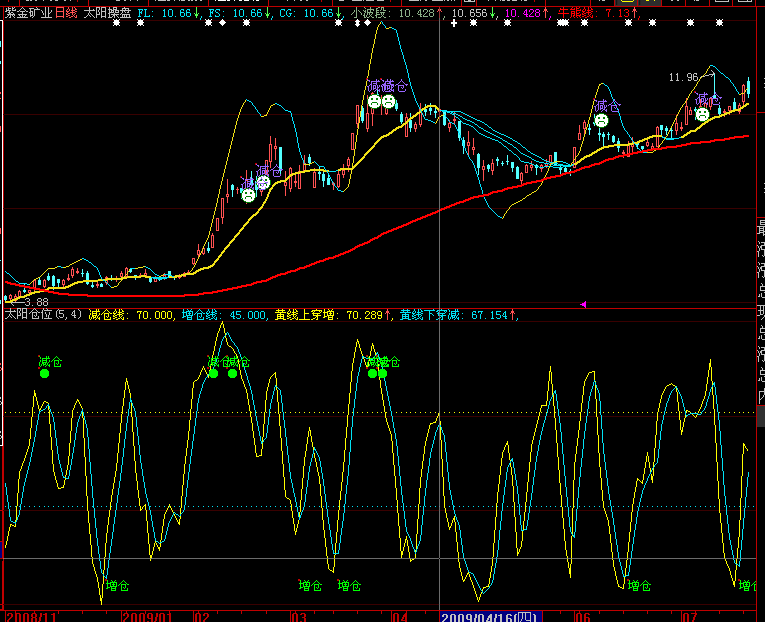Image resolution: width=765 pixels, height=622 pixels.
Task: Click the 增仓线 45.000 value label
Action: [224, 315]
